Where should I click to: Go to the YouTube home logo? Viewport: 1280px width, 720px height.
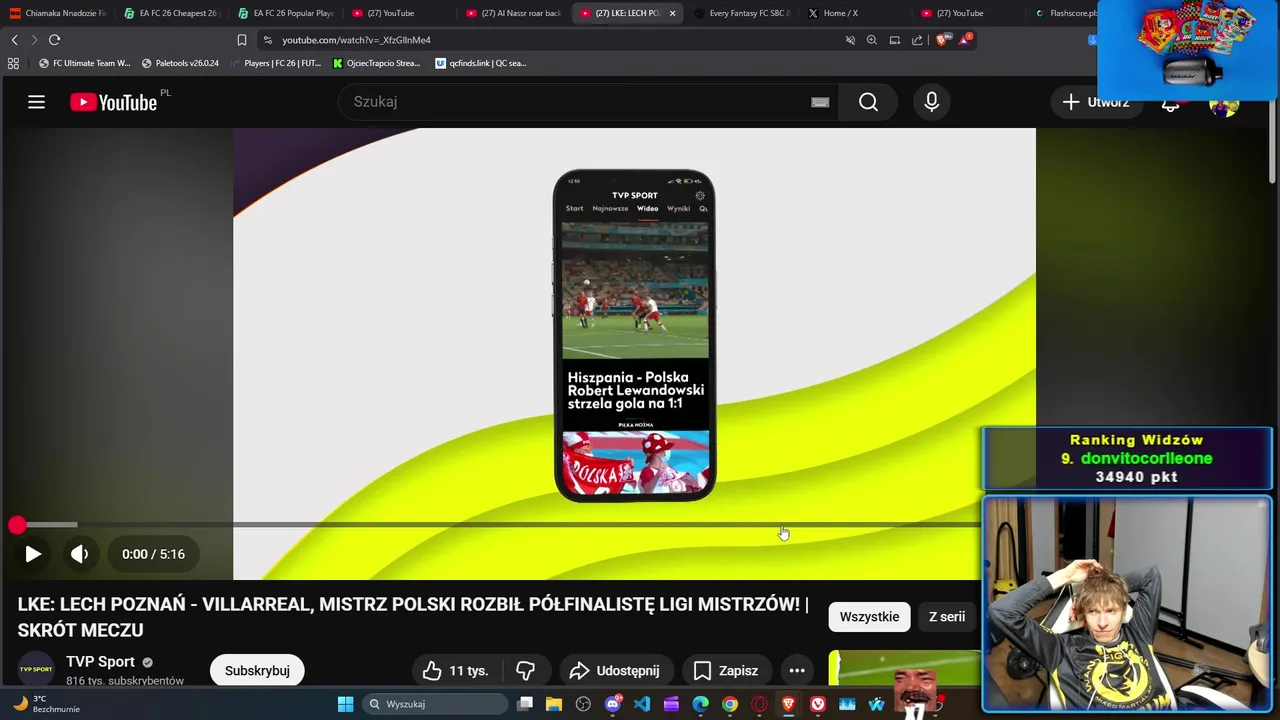tap(113, 102)
